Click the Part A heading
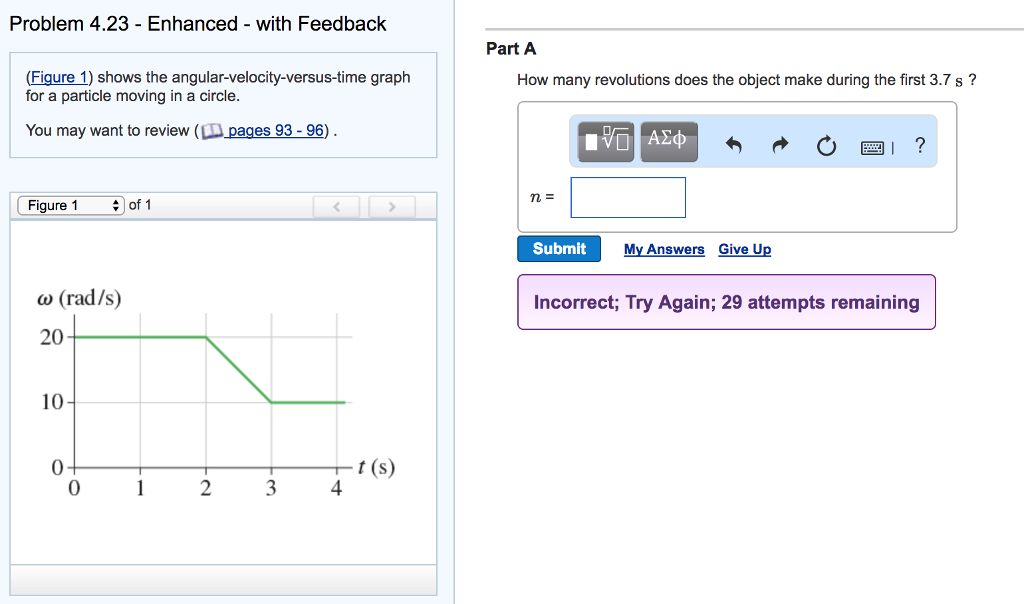Image resolution: width=1024 pixels, height=604 pixels. (511, 49)
